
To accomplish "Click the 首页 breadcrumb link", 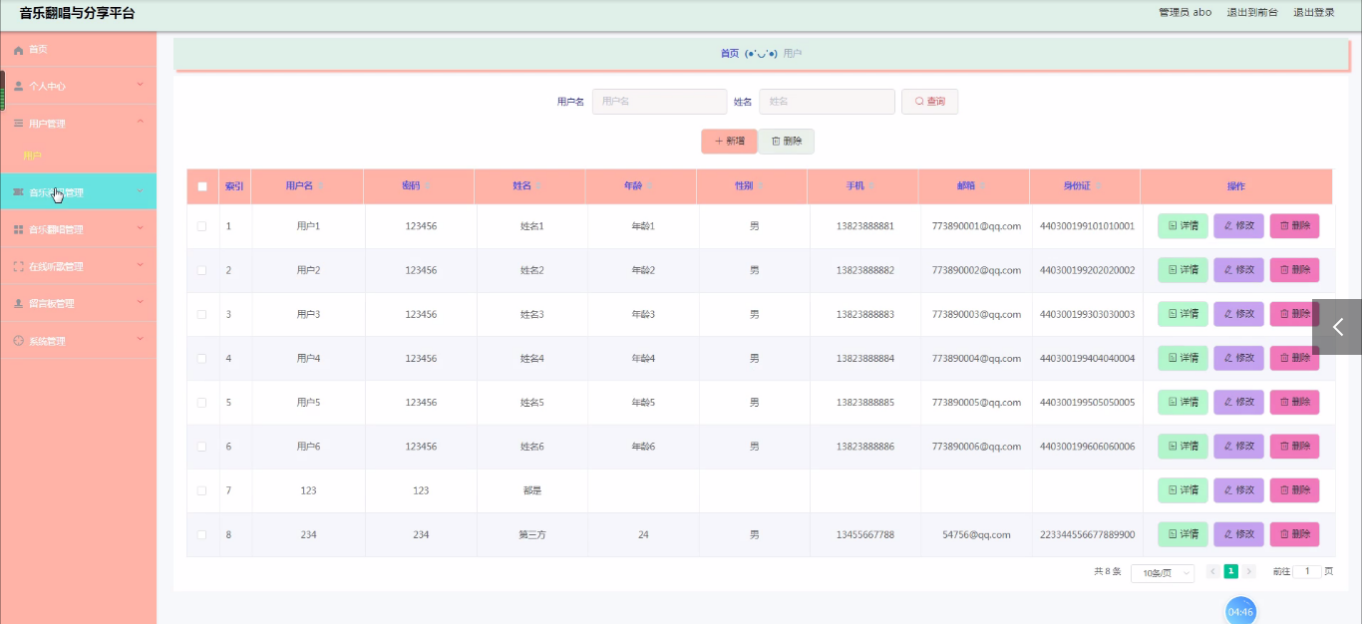I will click(730, 53).
